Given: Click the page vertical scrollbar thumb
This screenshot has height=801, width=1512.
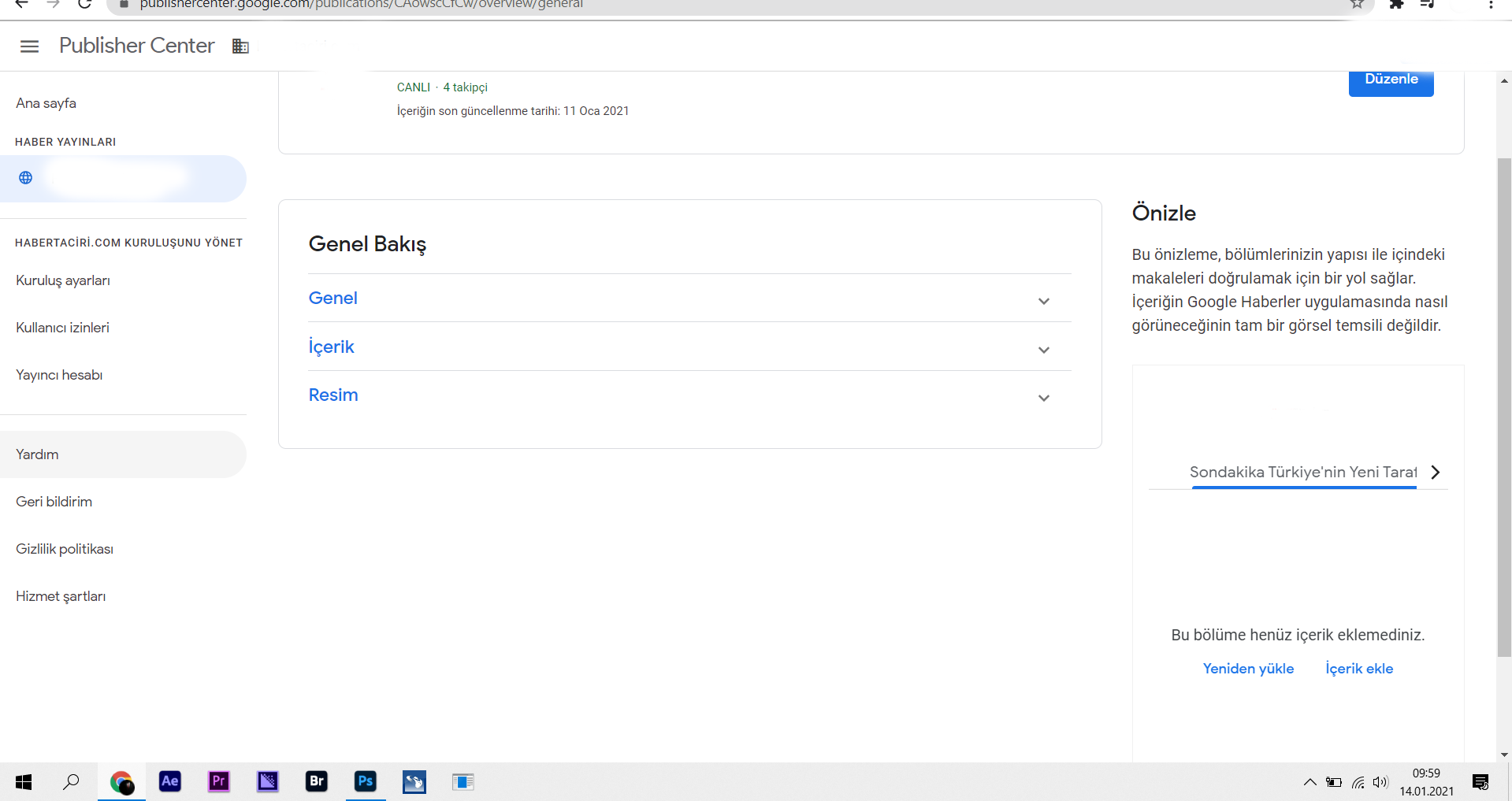Looking at the screenshot, I should click(1504, 407).
